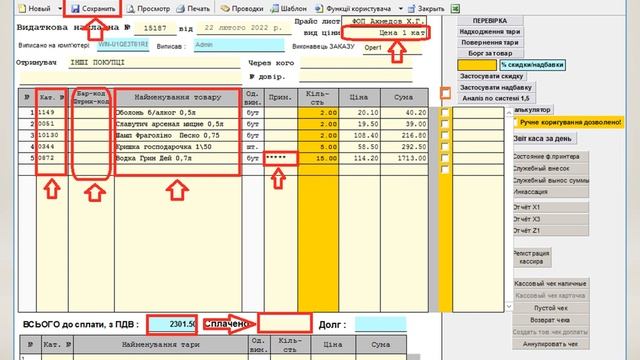640x360 pixels.
Task: Click the total field 2301.50
Action: 172,324
